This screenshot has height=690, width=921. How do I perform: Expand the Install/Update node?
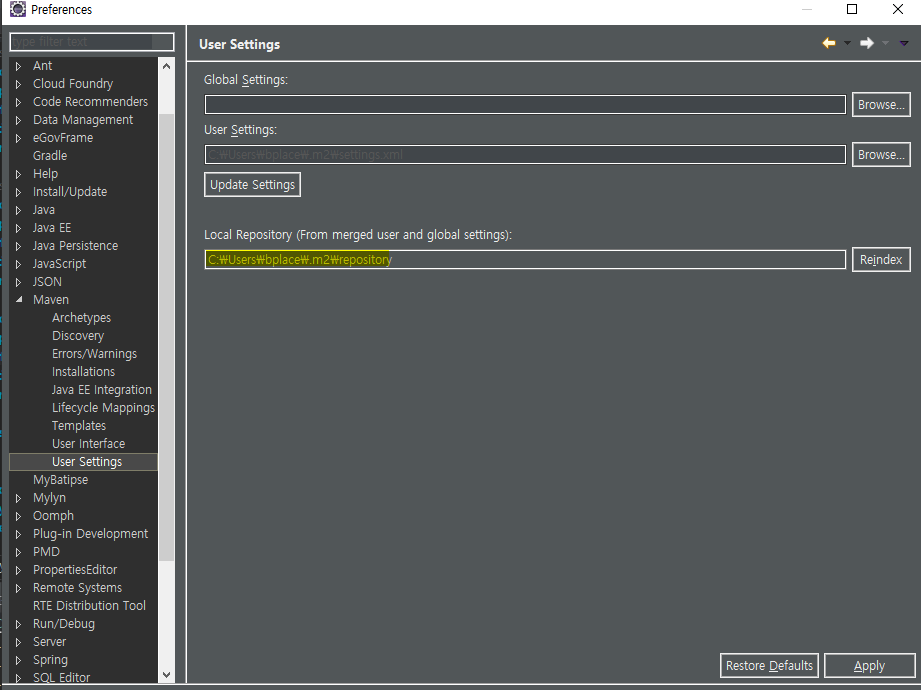(18, 192)
